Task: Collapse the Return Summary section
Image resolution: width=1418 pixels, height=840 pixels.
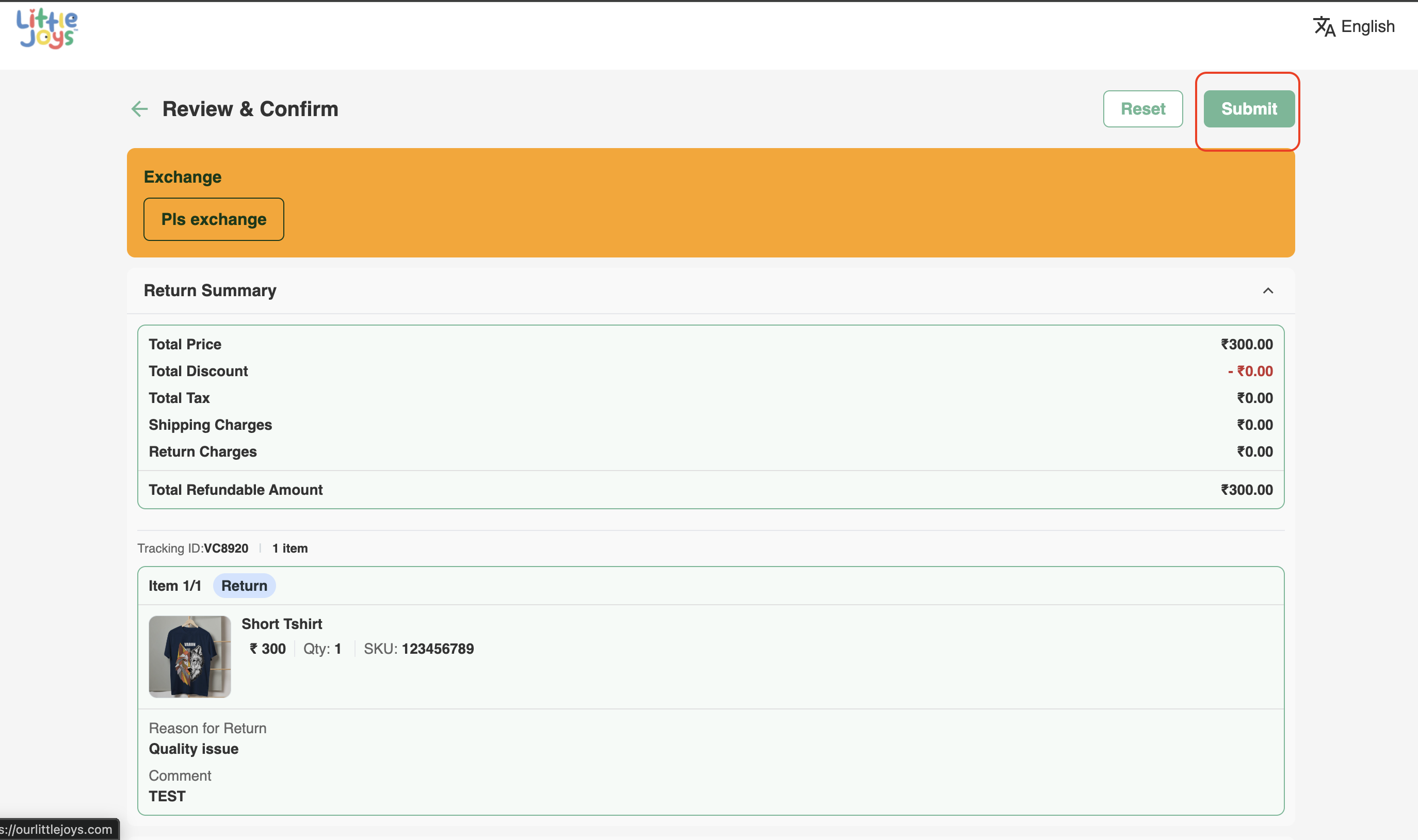Action: click(1267, 291)
